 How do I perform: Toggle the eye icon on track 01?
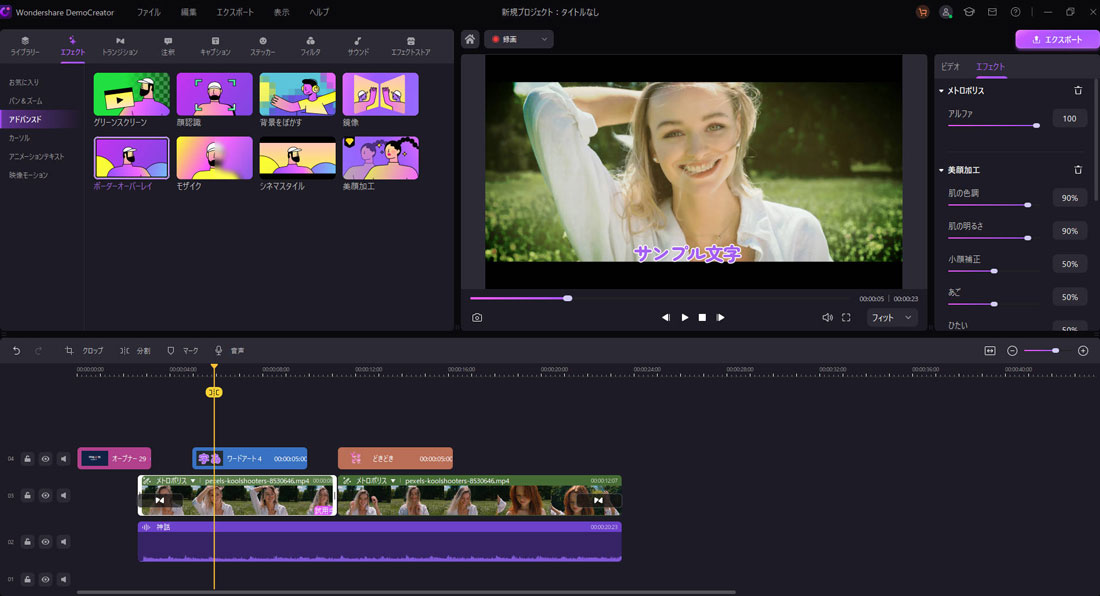(46, 579)
